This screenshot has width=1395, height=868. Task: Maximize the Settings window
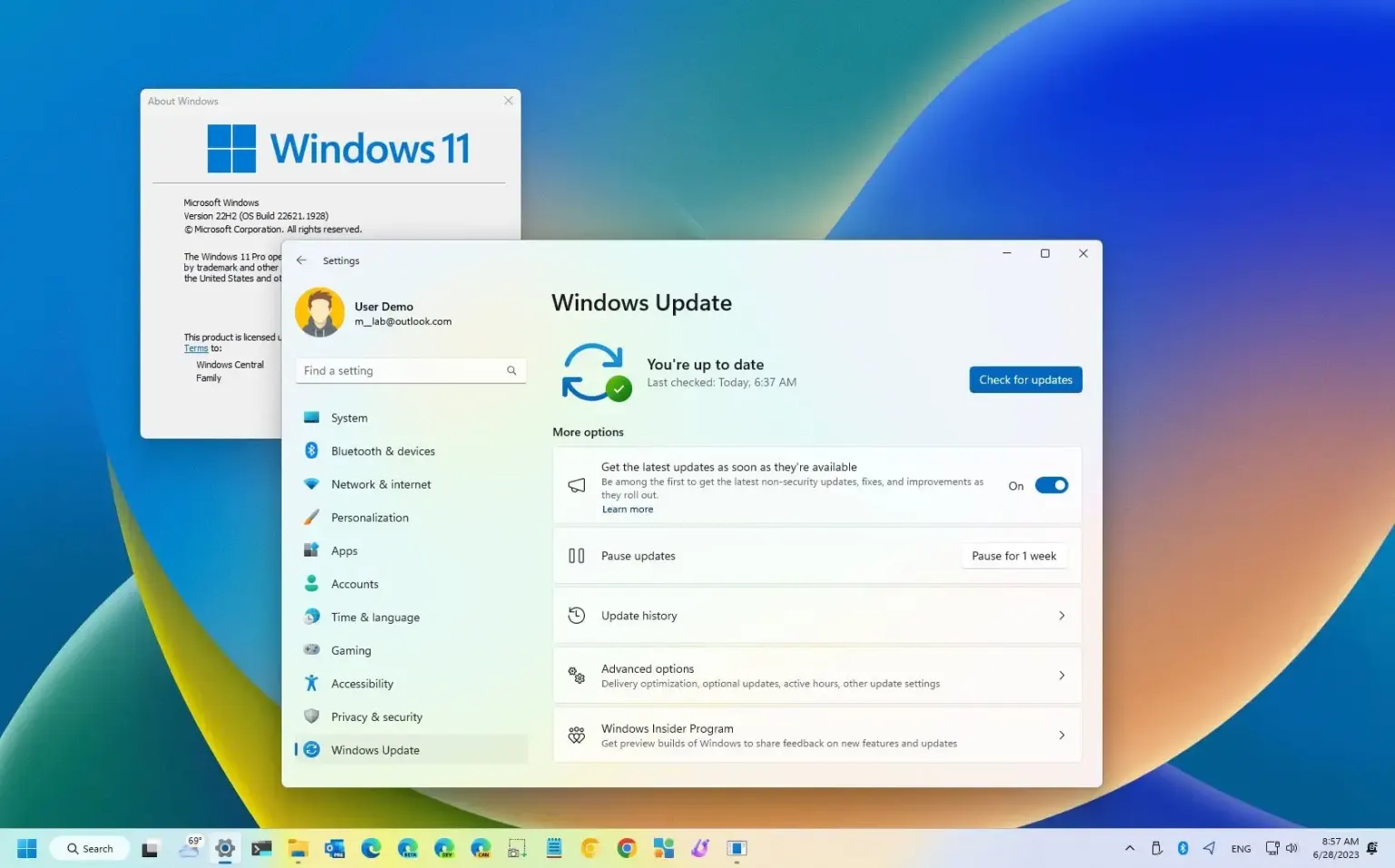(1044, 253)
